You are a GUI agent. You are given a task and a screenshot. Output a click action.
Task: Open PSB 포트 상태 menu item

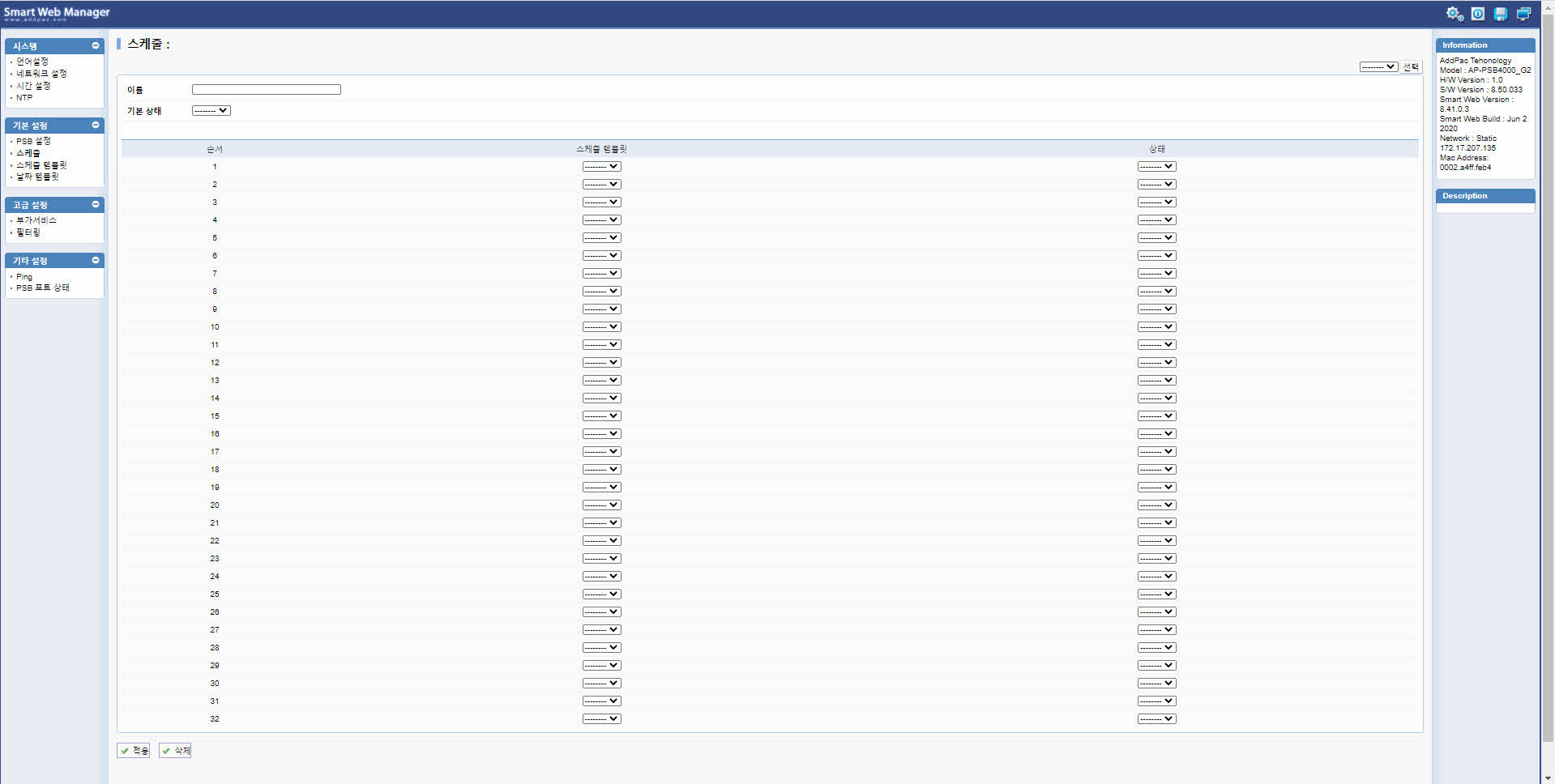pos(43,288)
